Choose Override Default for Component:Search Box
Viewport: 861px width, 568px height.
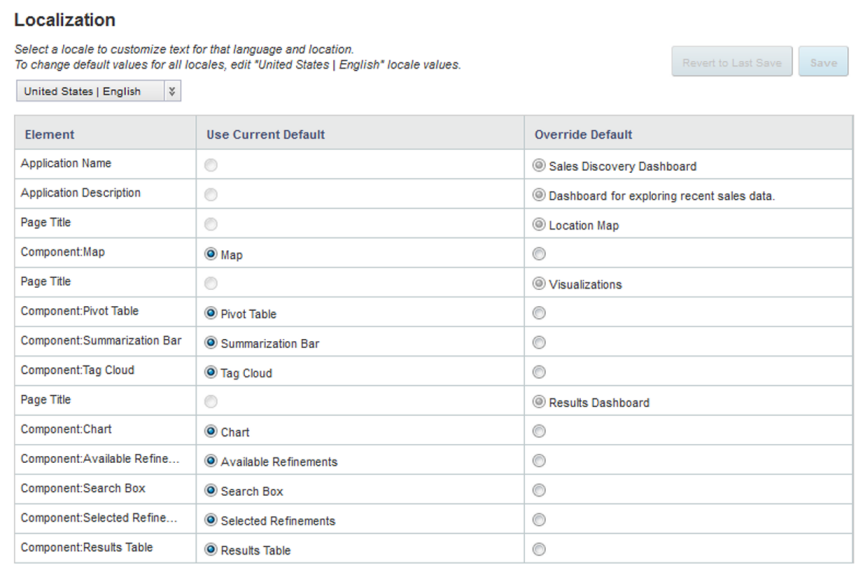(x=540, y=490)
